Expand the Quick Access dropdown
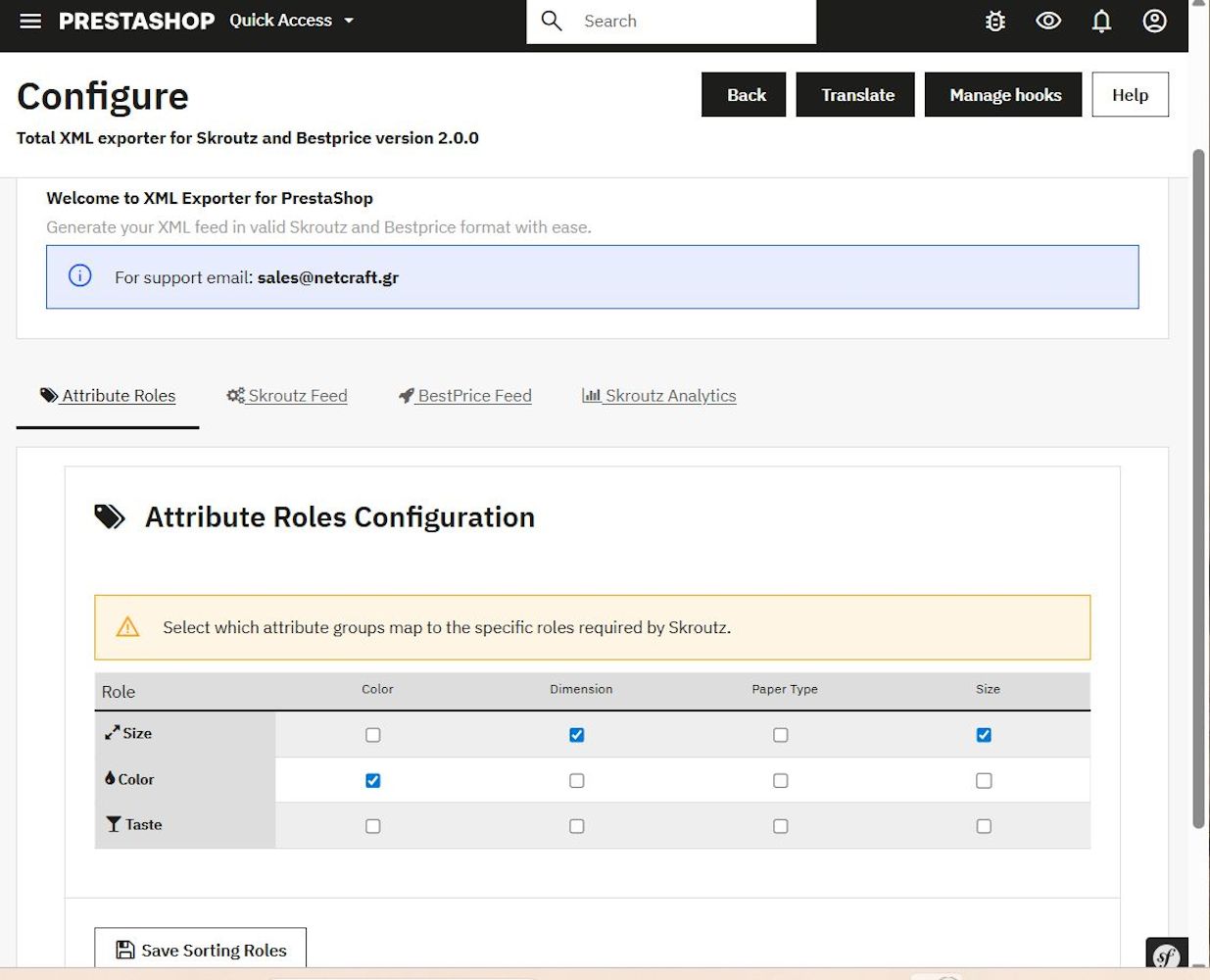This screenshot has width=1210, height=980. pyautogui.click(x=291, y=21)
